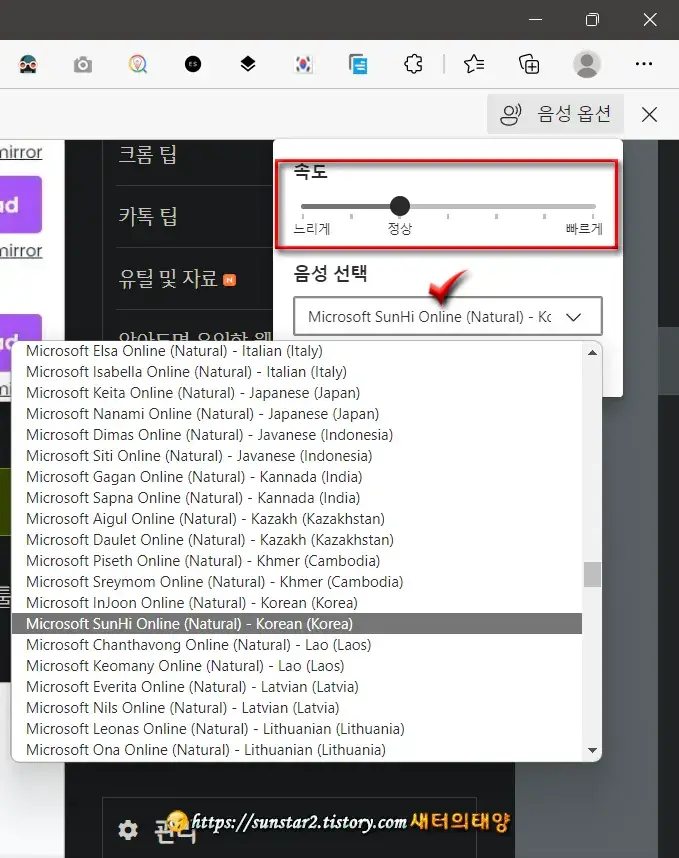The image size is (679, 858).
Task: Click the settings gear icon at page bottom
Action: click(128, 830)
